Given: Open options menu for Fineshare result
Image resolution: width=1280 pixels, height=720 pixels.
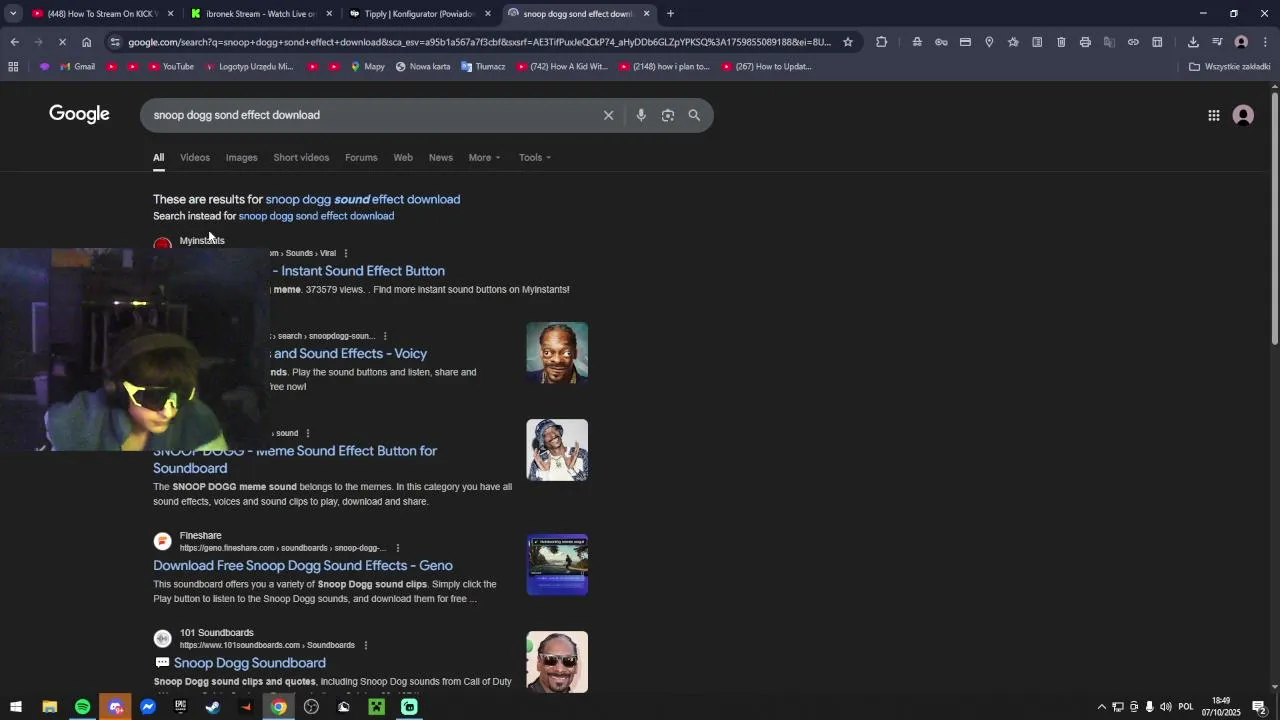Looking at the screenshot, I should (398, 548).
